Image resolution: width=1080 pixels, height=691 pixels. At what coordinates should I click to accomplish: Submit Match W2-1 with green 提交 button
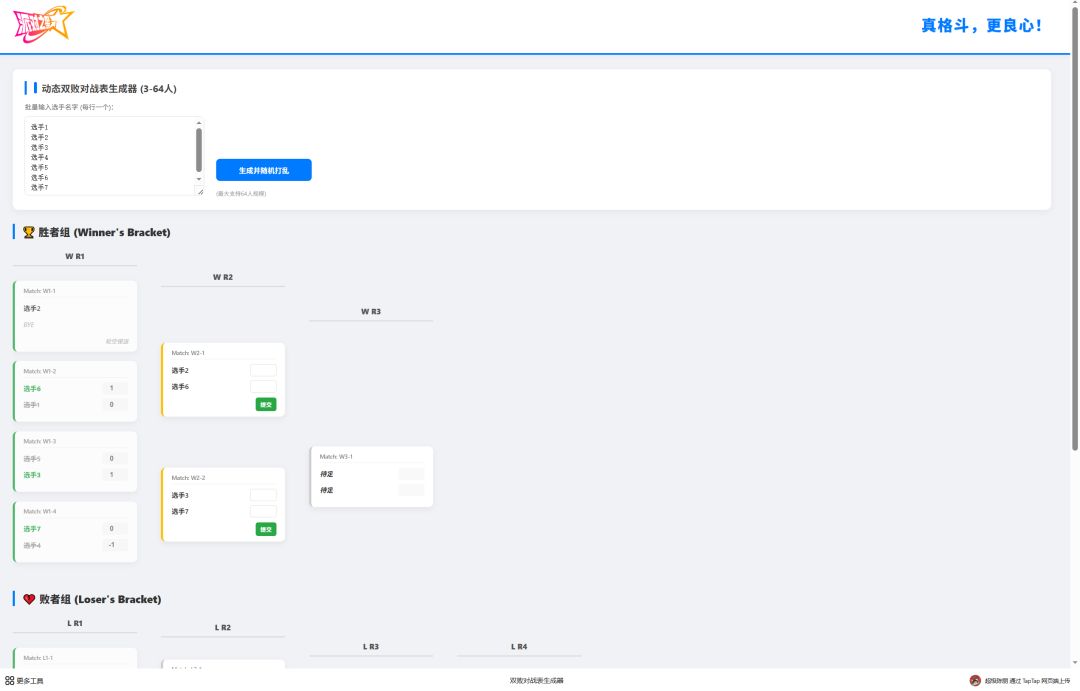(x=266, y=404)
